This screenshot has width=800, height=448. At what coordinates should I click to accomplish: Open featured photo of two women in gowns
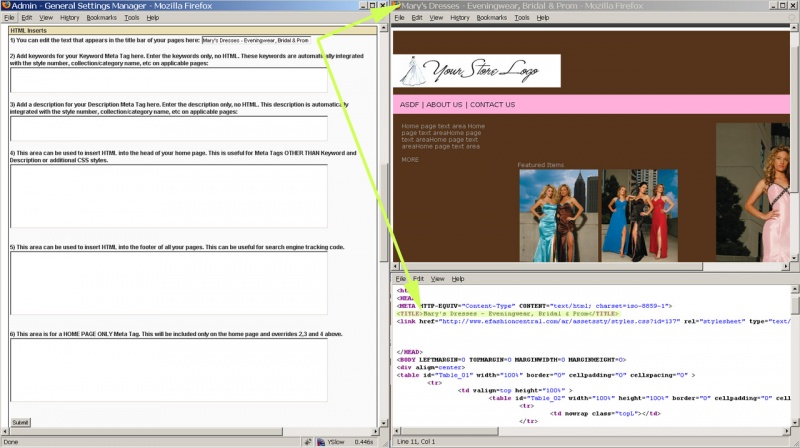(x=559, y=216)
